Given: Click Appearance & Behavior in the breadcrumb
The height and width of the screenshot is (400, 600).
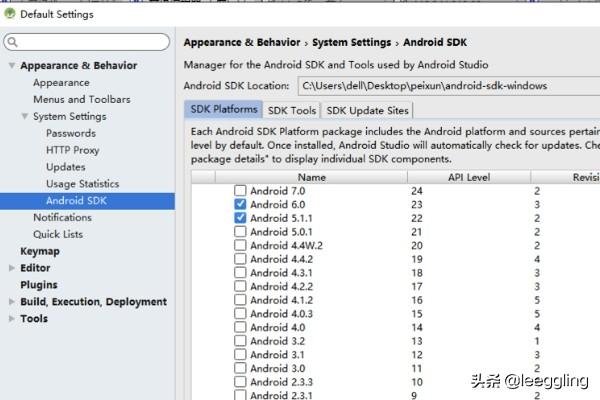Looking at the screenshot, I should [242, 42].
